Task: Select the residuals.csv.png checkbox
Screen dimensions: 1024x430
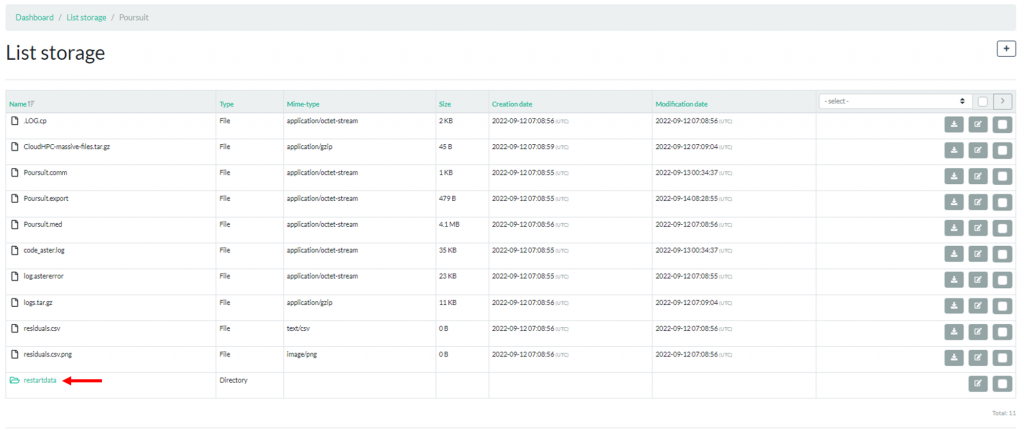Action: (1002, 357)
